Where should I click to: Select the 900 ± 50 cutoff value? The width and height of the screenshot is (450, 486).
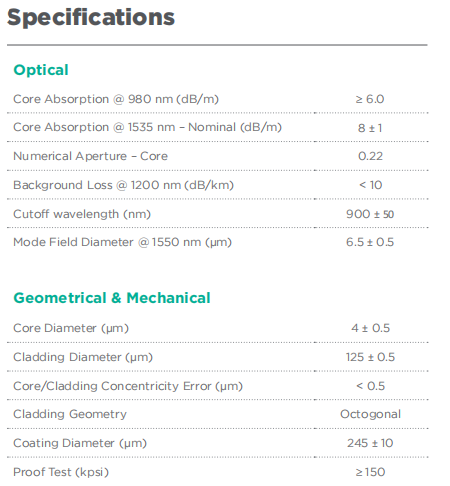370,214
